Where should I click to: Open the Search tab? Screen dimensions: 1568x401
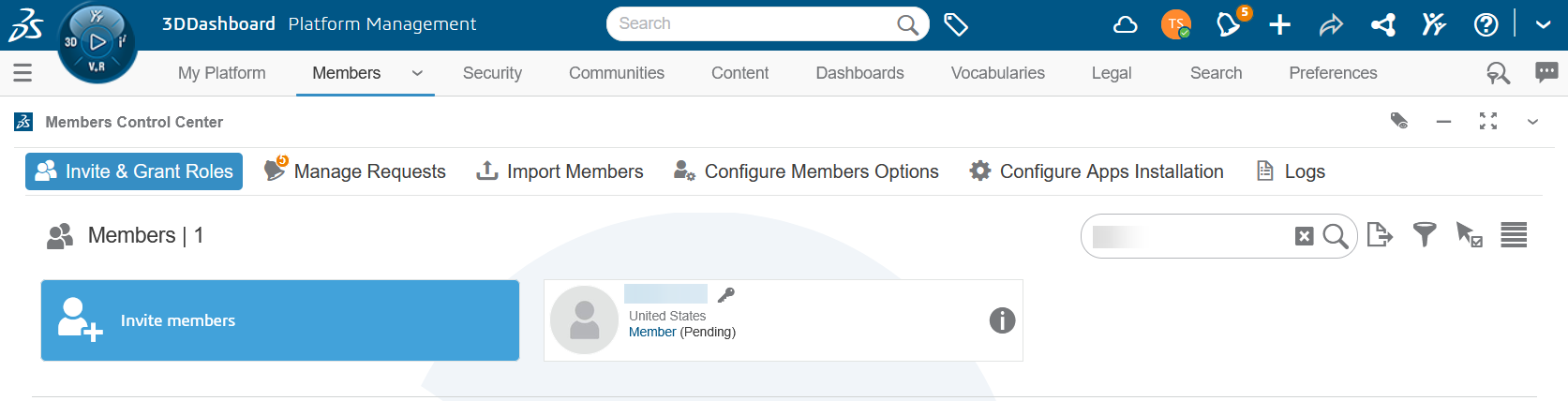click(1216, 73)
